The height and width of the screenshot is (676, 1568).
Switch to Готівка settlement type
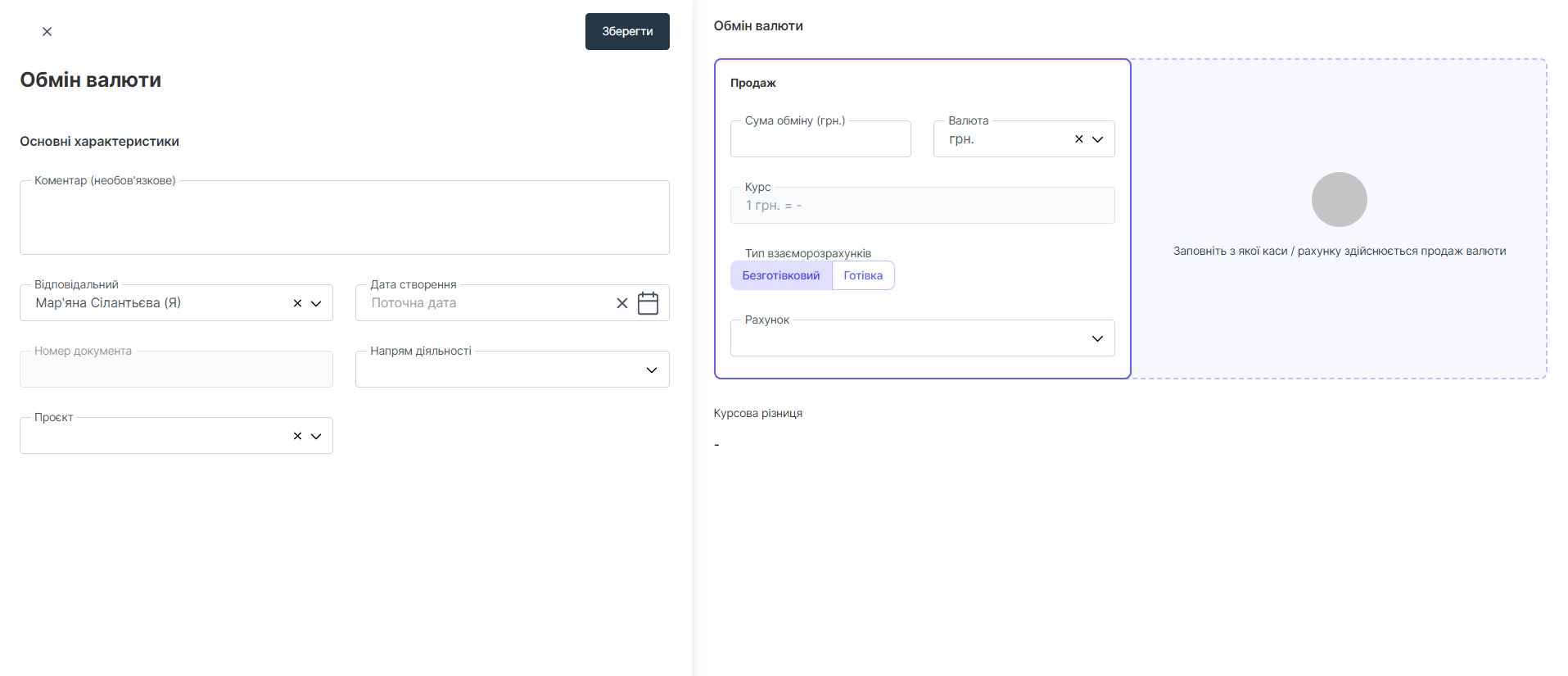(863, 275)
